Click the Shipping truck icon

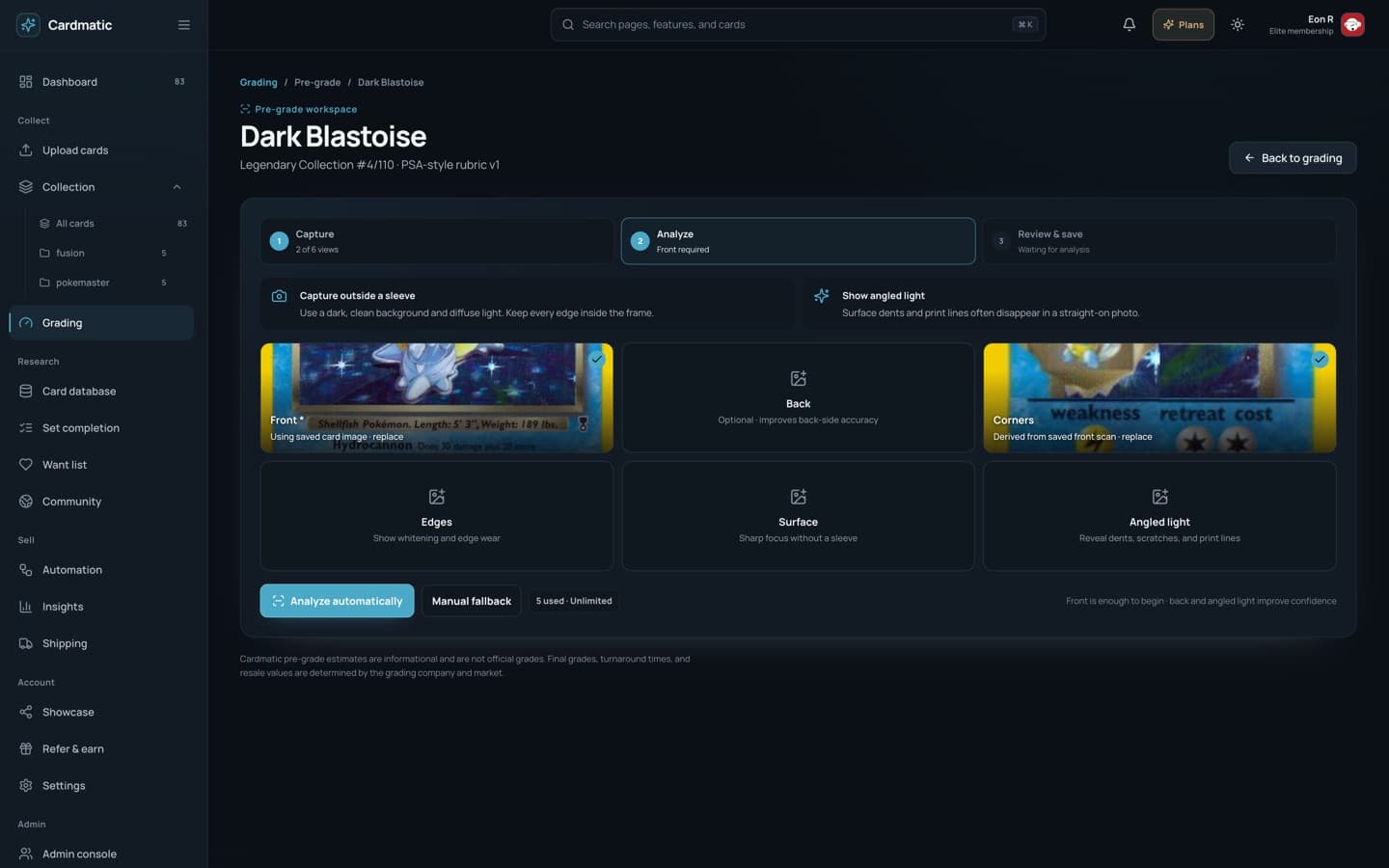(26, 643)
